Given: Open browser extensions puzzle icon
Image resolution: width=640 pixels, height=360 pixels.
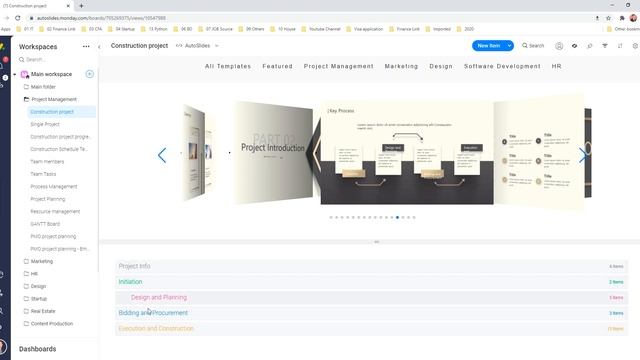Looking at the screenshot, I should pos(622,18).
